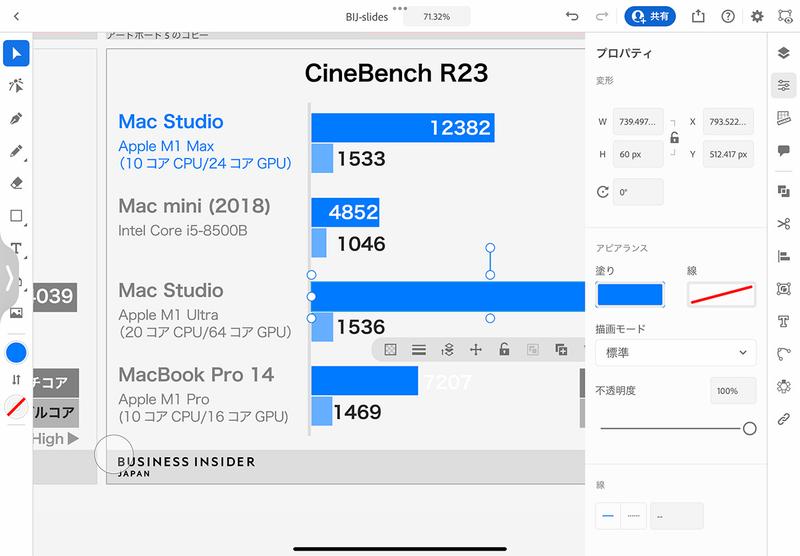Tap the BIJ-slides document title

pyautogui.click(x=367, y=17)
